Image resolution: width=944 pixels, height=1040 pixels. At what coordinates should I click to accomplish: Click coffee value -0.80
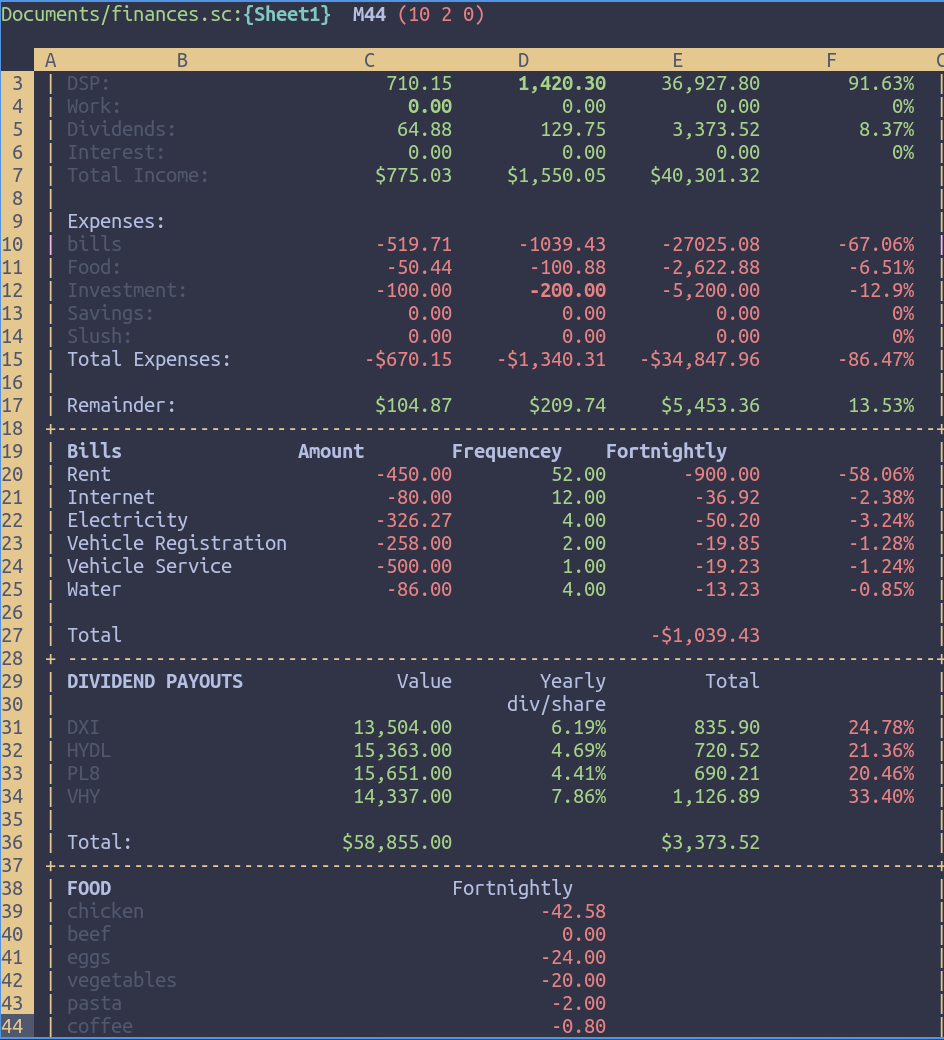click(x=578, y=1026)
